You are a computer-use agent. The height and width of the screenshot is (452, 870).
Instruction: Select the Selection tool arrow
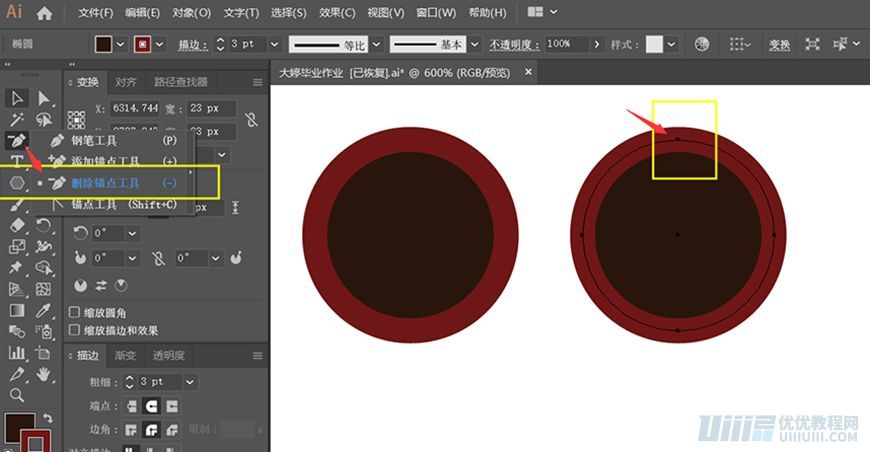17,98
